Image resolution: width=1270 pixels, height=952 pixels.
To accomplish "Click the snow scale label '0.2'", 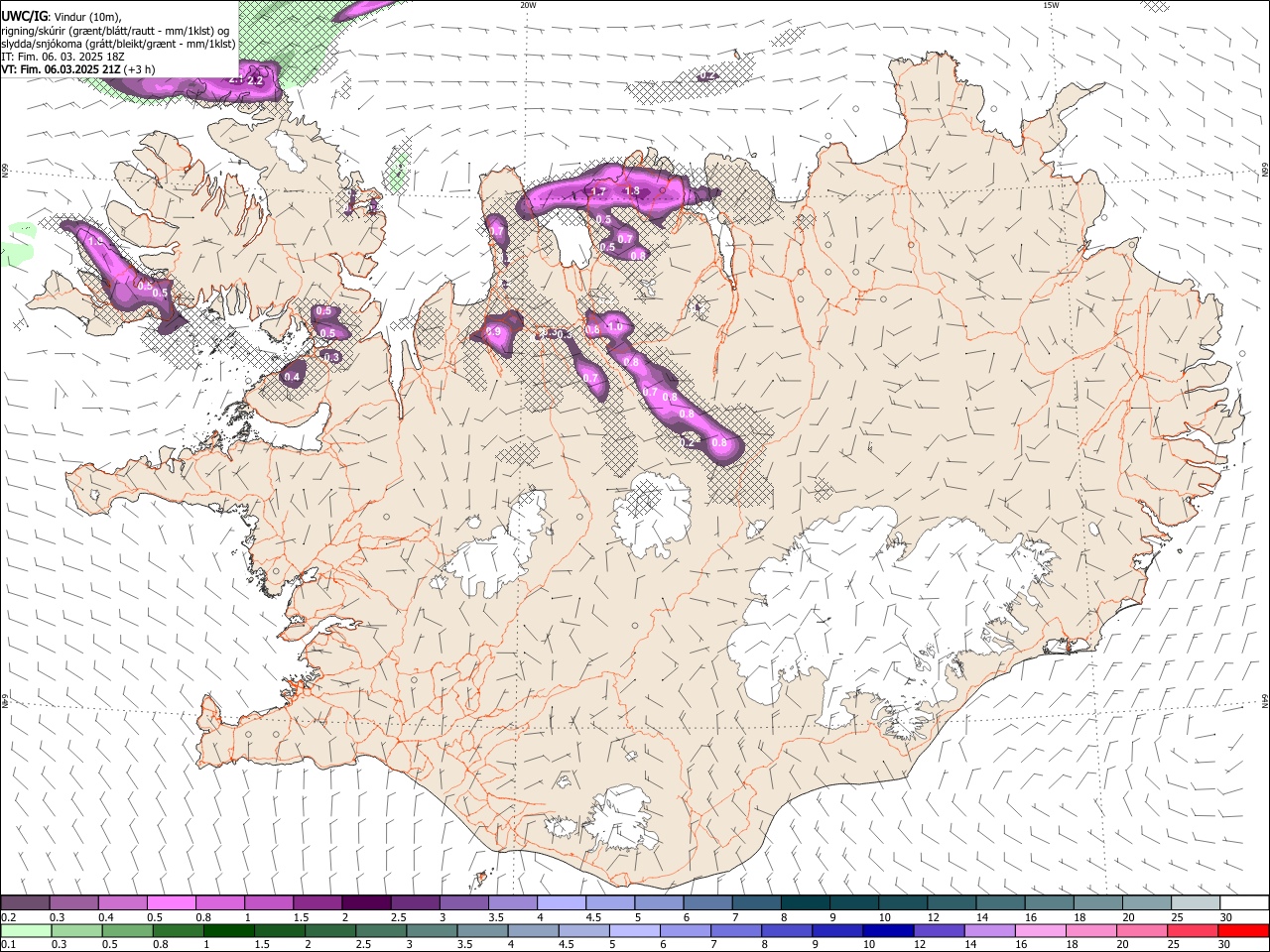I will click(x=9, y=917).
